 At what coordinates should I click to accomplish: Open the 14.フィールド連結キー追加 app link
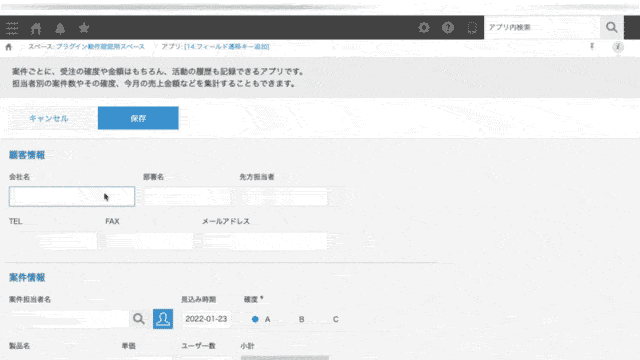(x=227, y=47)
